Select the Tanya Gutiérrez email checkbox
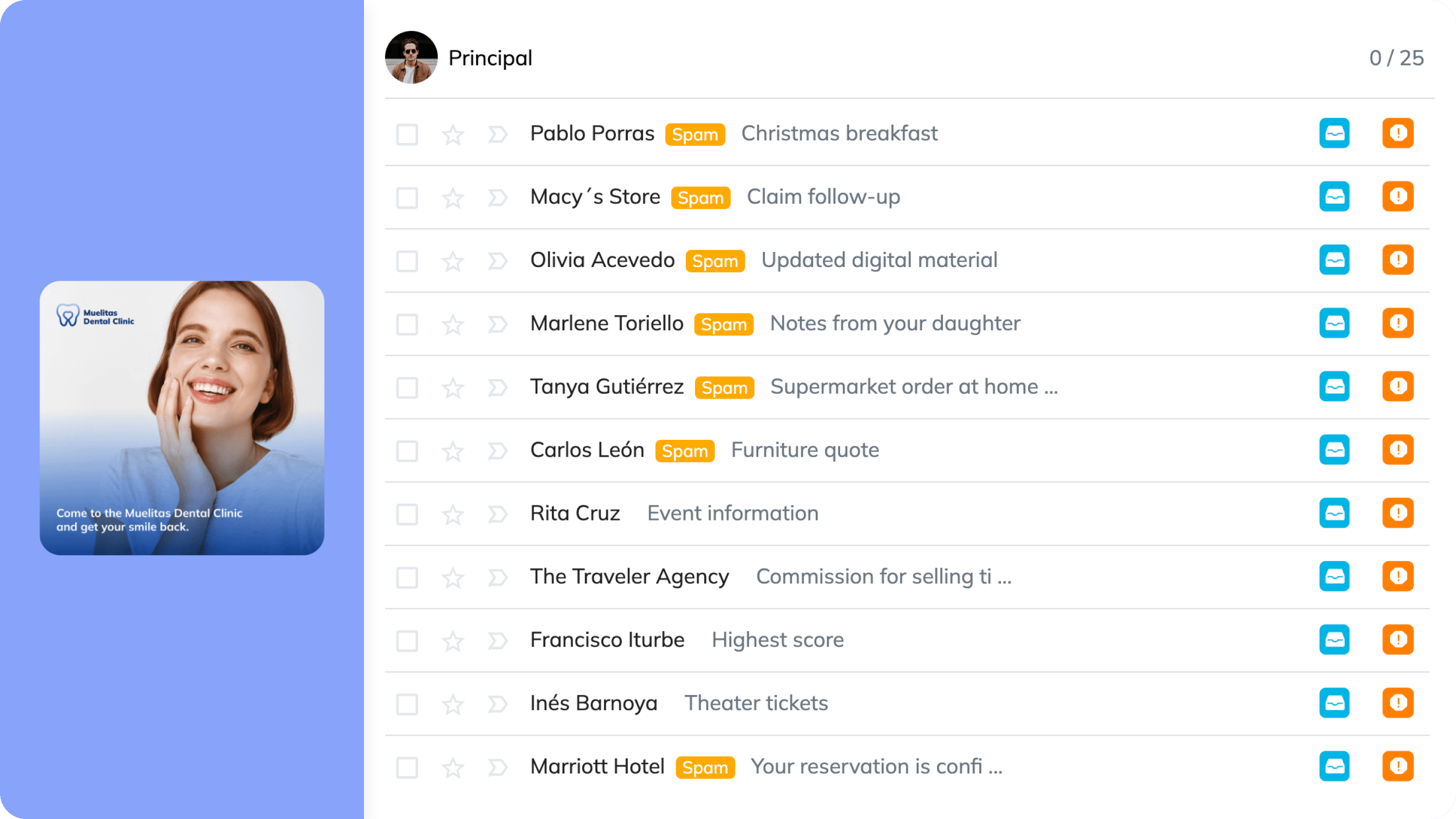The image size is (1456, 819). [x=407, y=388]
